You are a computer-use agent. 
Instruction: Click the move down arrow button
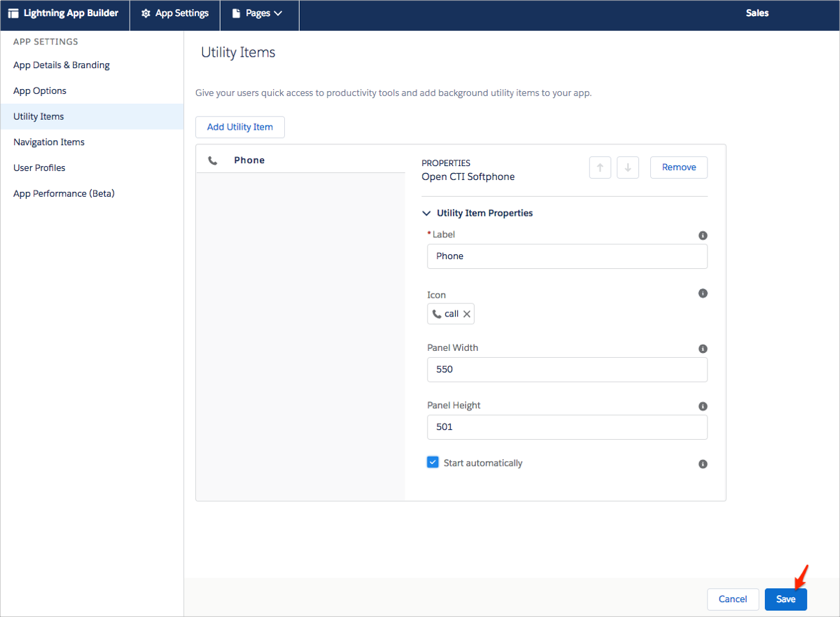point(627,168)
